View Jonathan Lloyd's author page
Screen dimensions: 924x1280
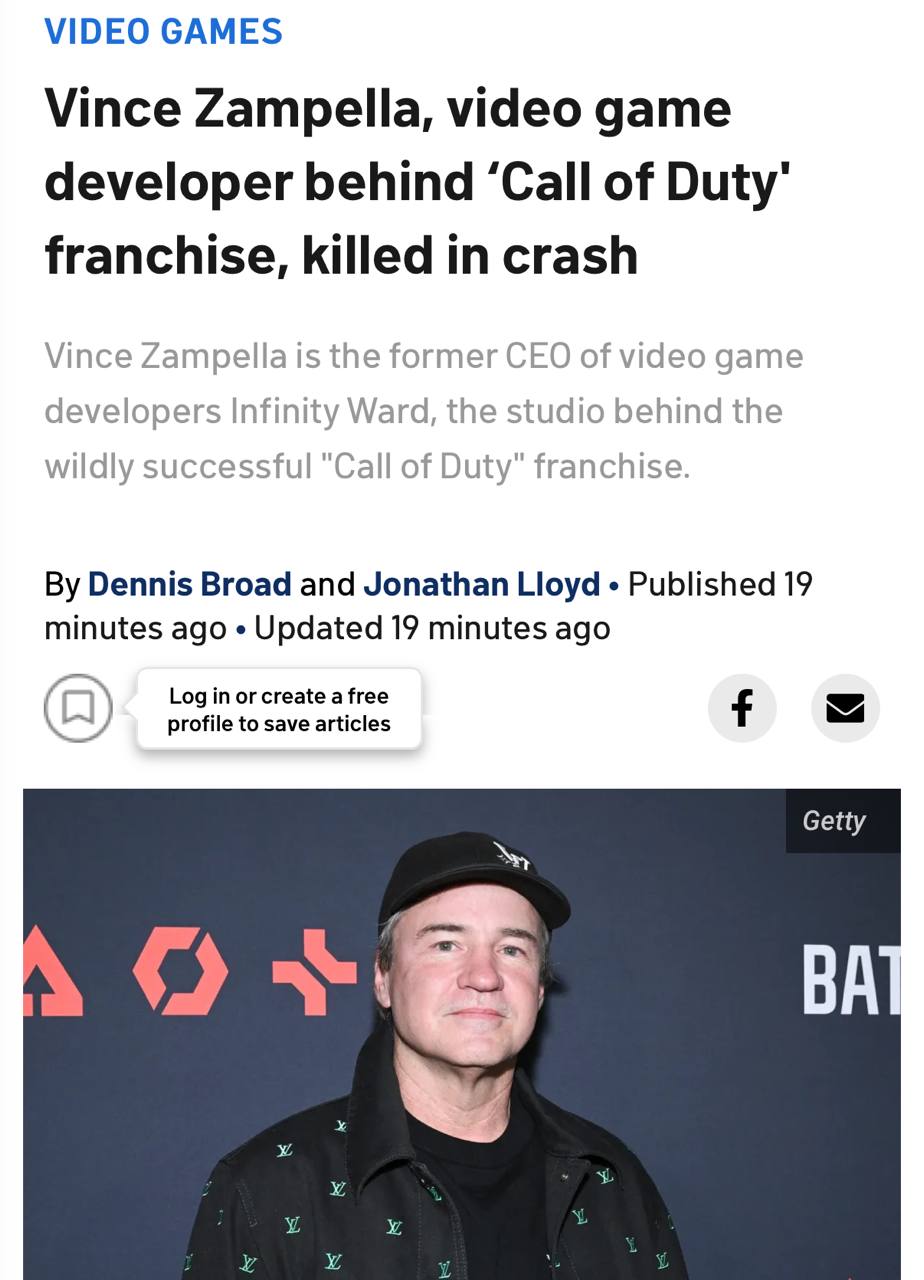pos(481,583)
